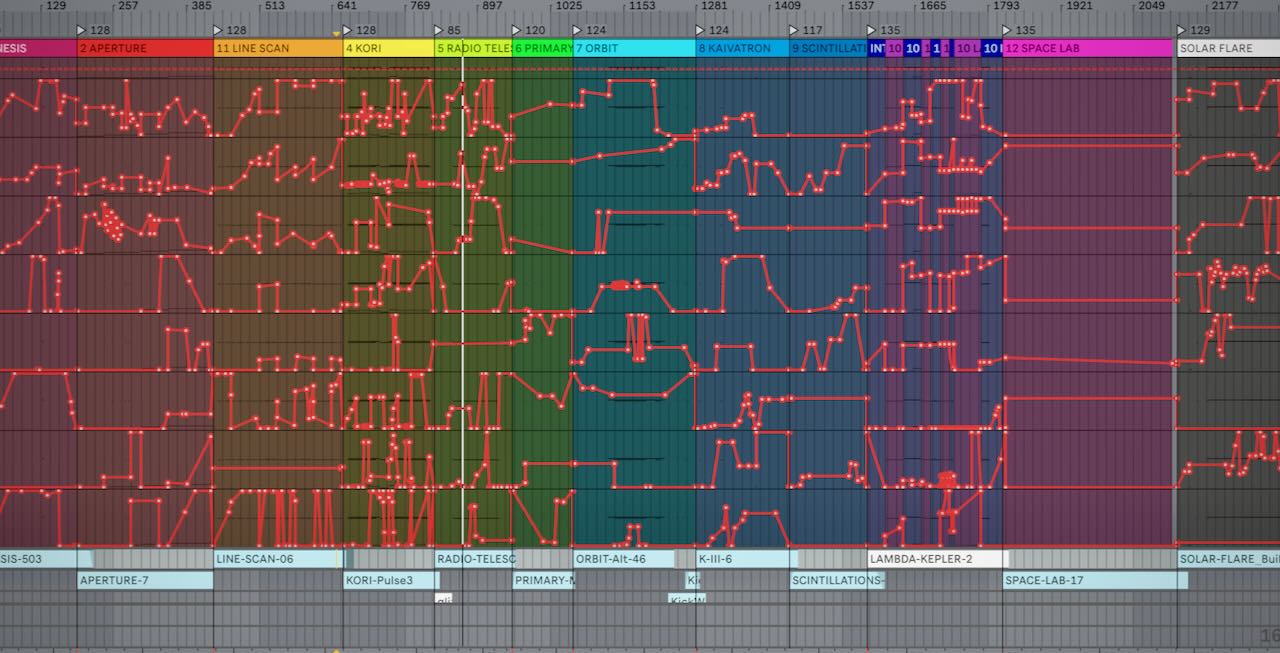The image size is (1280, 653).
Task: Select the SOLAR FLARE section header
Action: tap(1228, 48)
